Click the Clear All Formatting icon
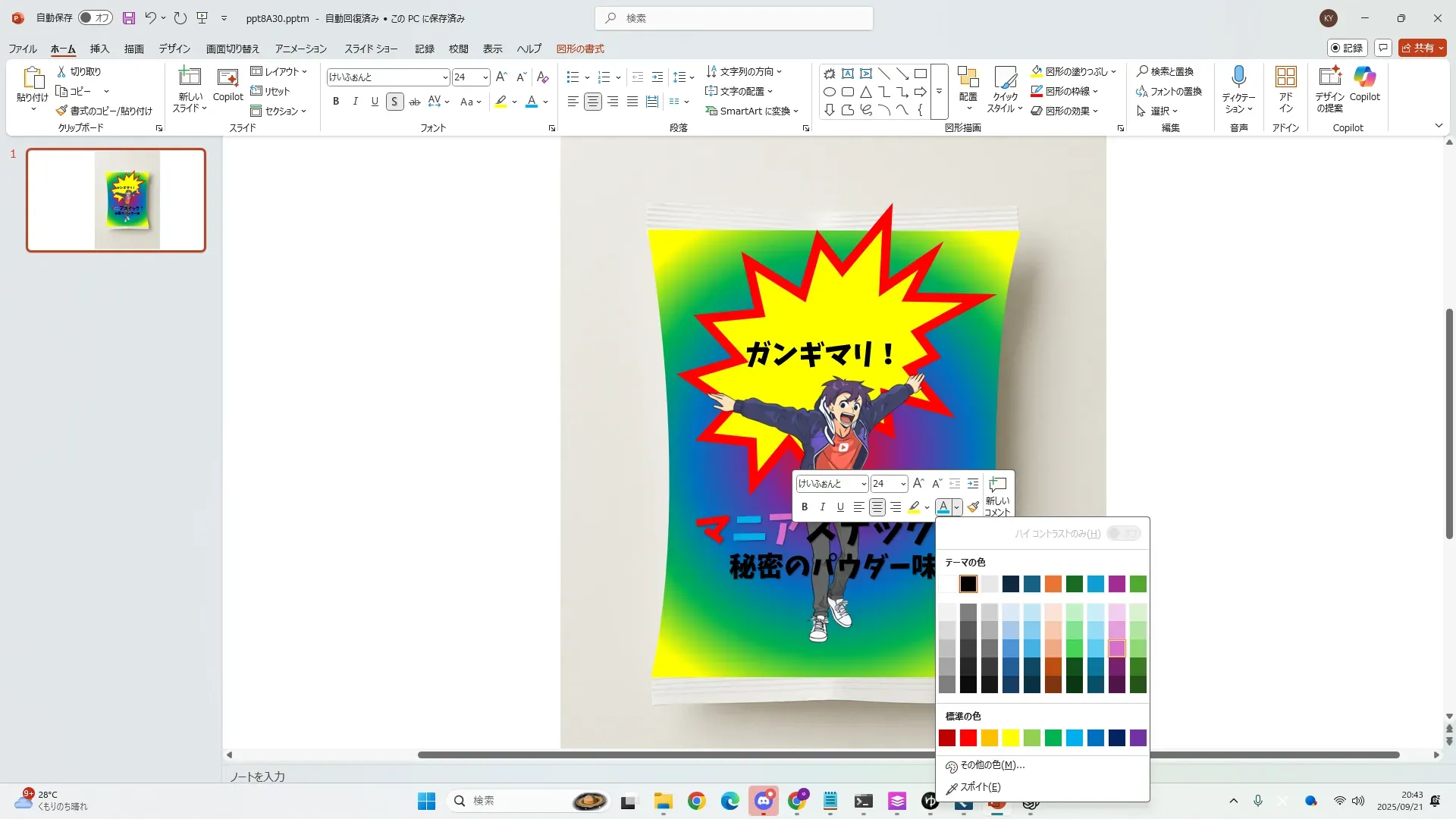Screen dimensions: 1456x819 coord(542,77)
